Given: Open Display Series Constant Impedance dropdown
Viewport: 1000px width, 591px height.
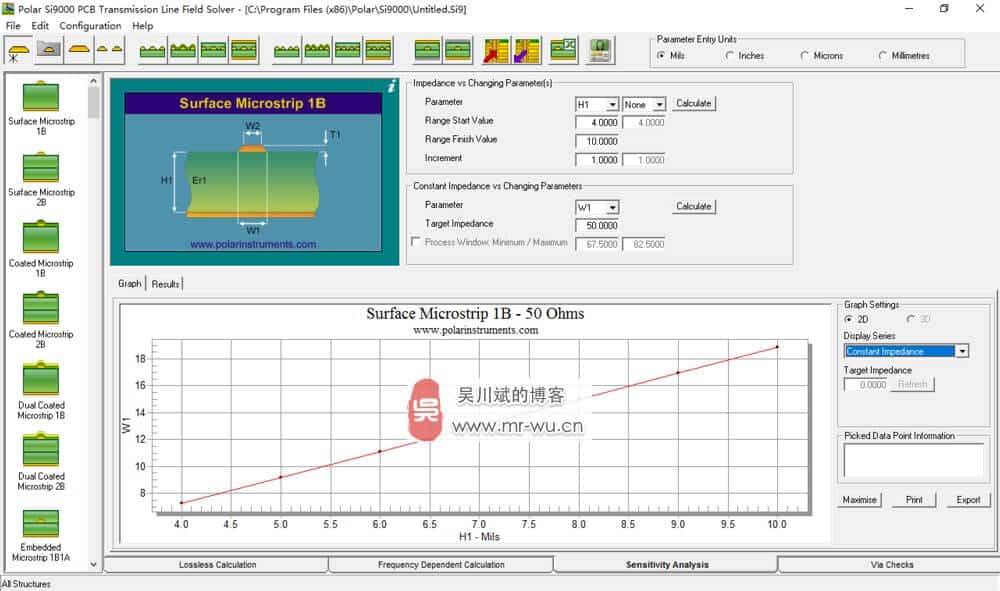Looking at the screenshot, I should pos(962,351).
